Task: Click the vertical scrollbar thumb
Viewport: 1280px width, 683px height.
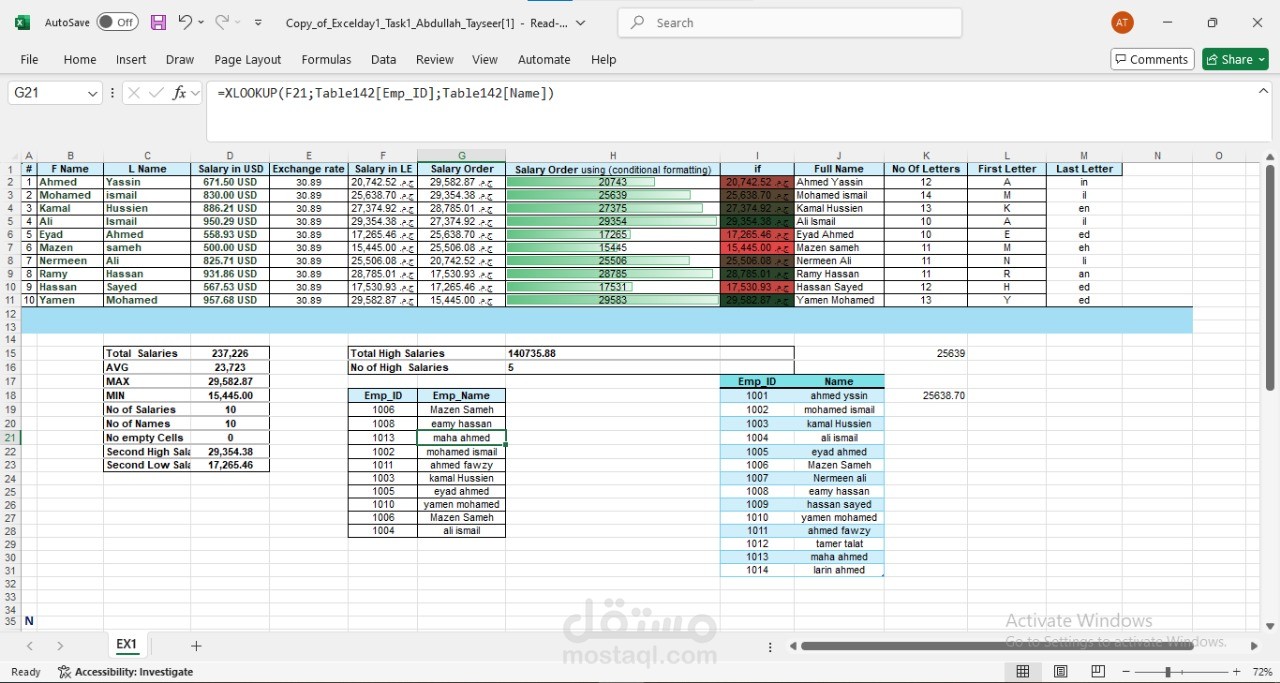Action: point(1270,278)
